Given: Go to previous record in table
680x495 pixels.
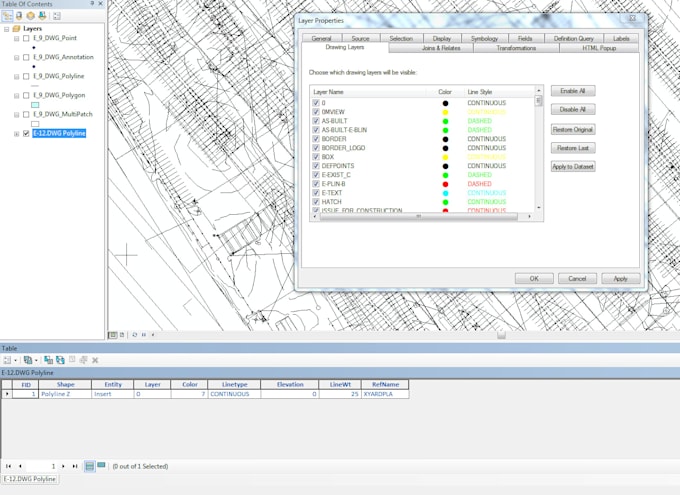Looking at the screenshot, I should click(20, 466).
